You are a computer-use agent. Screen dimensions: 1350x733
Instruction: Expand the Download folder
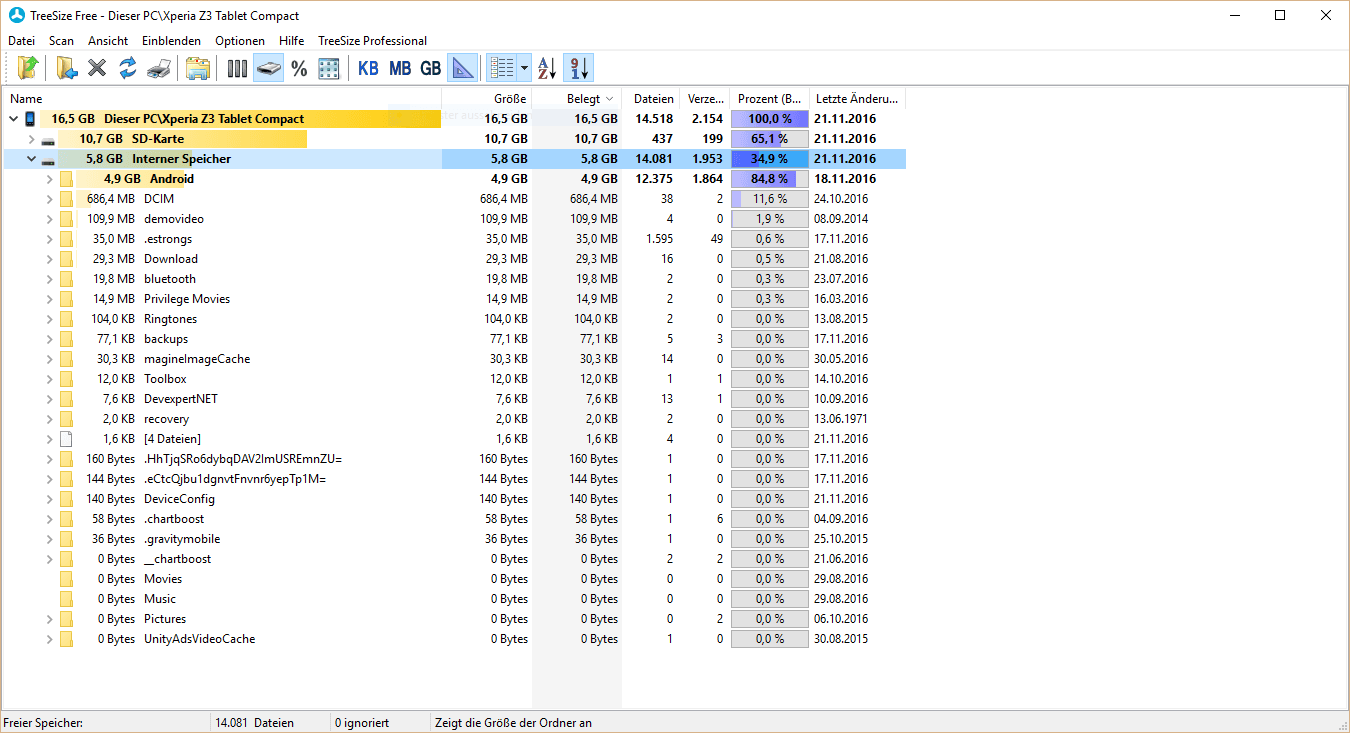(50, 259)
